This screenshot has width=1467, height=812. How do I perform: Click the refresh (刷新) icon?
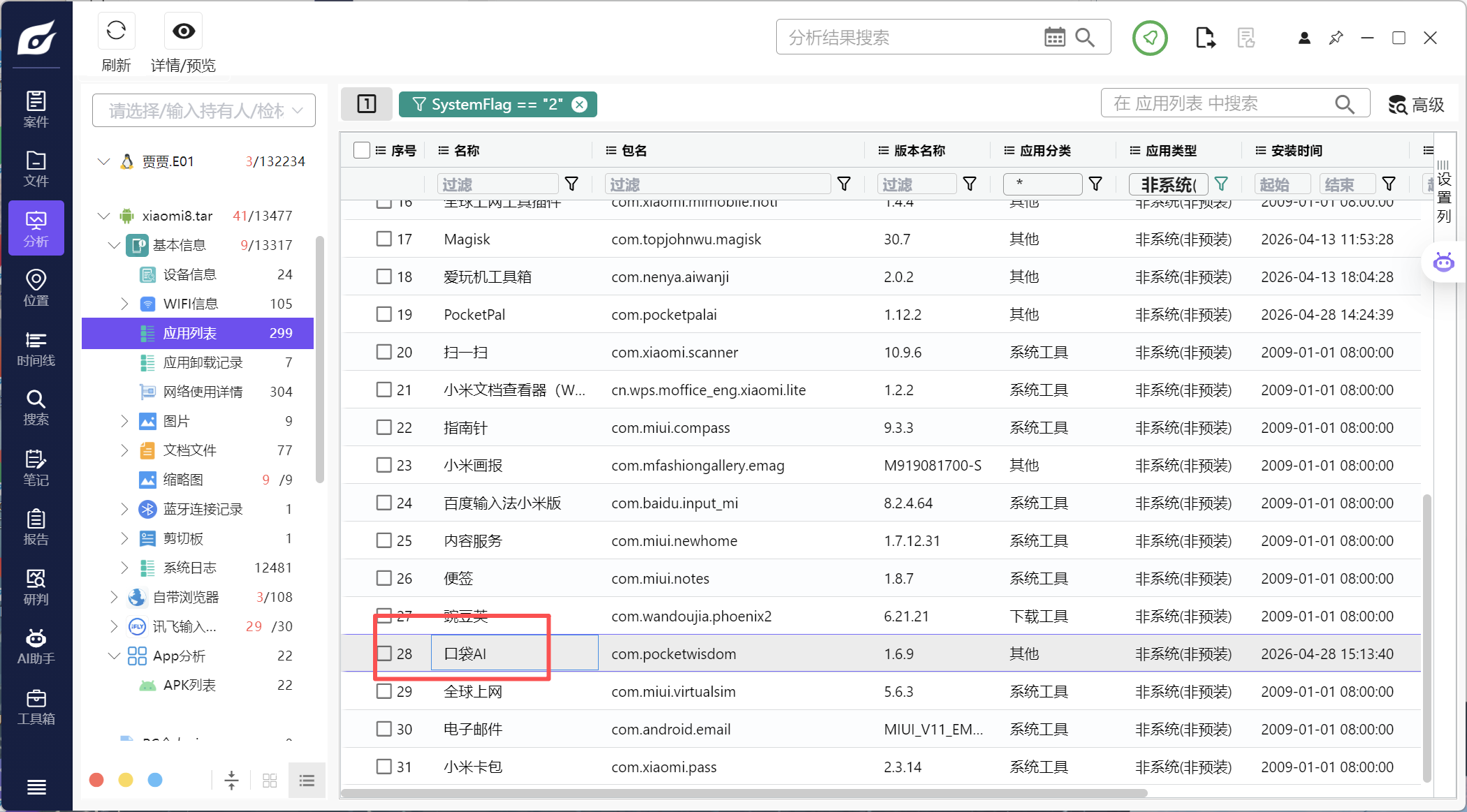tap(116, 31)
